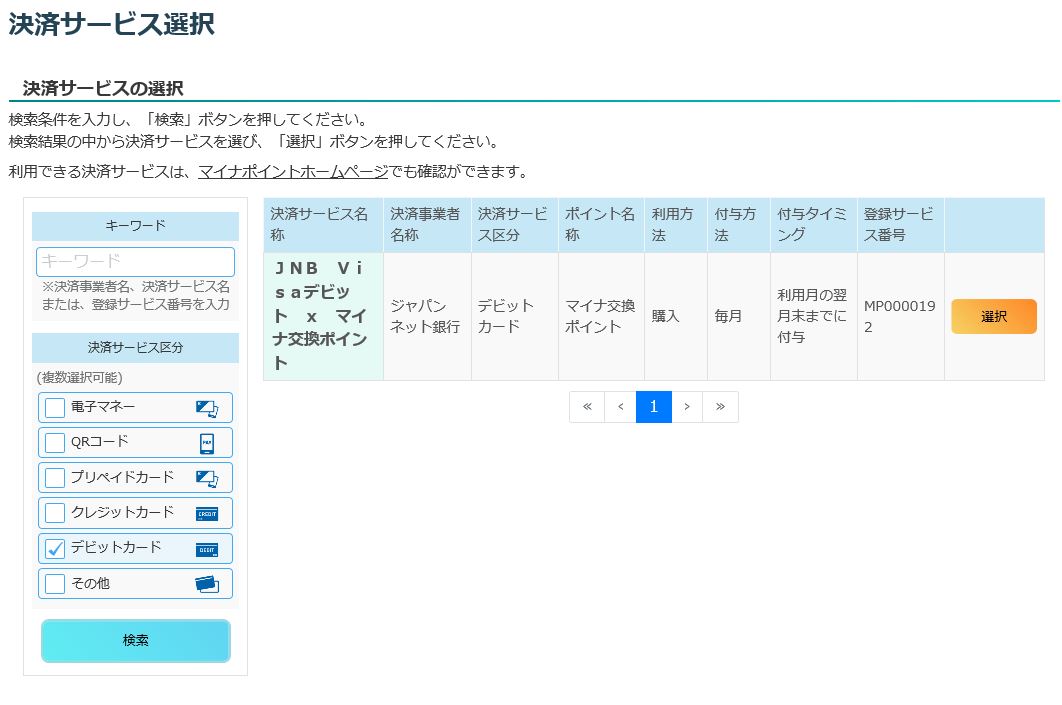1062x705 pixels.
Task: Click the 決済サービス区分 sidebar filter heading
Action: 135,348
